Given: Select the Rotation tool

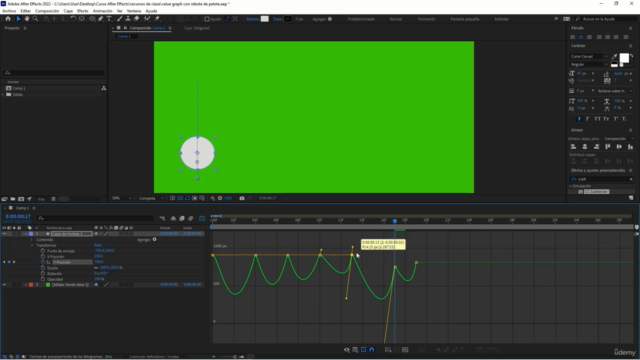Looking at the screenshot, I should (x=73, y=19).
